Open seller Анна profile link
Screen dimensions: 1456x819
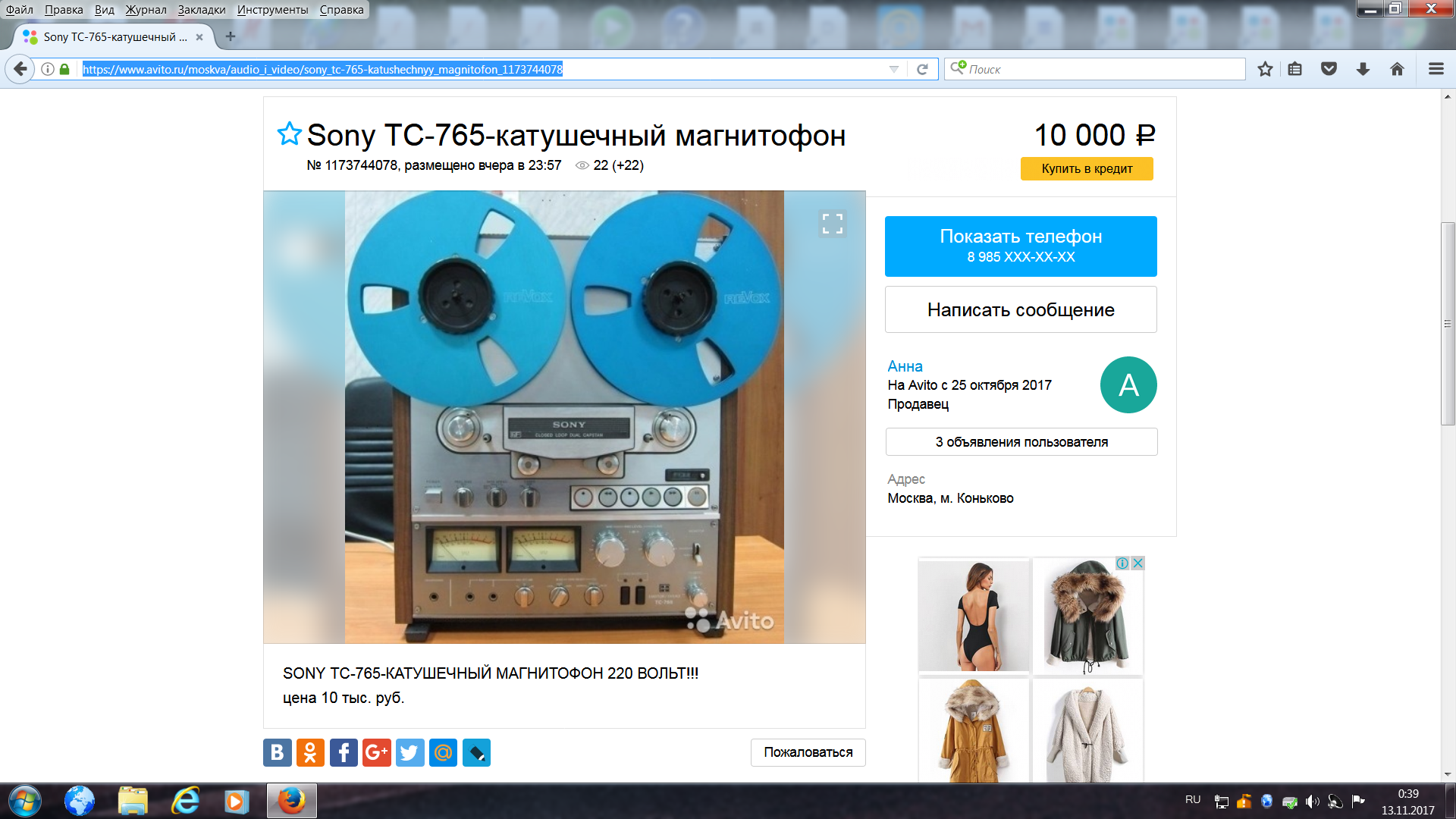905,366
